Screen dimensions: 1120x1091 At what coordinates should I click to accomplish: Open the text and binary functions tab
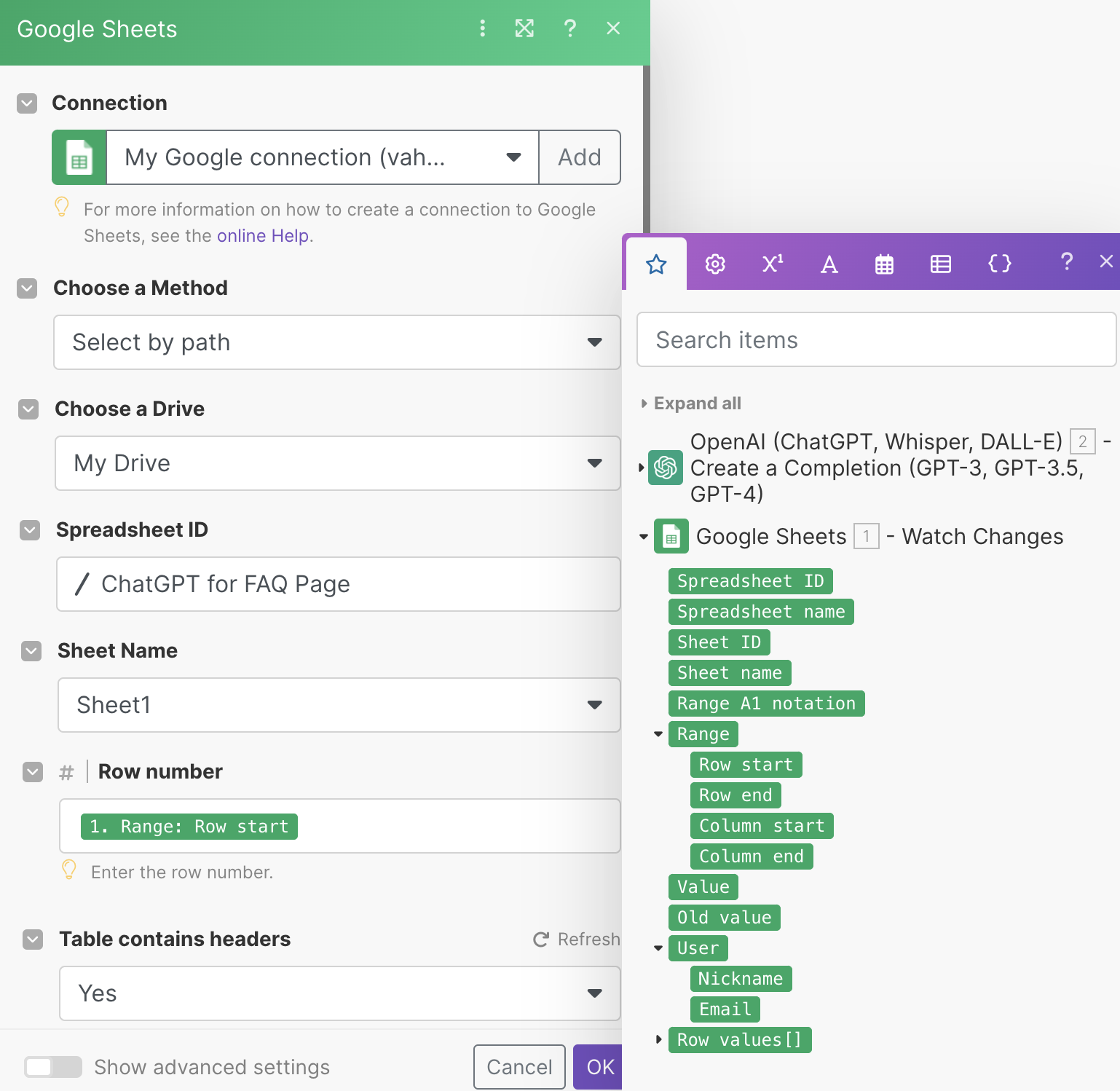pyautogui.click(x=829, y=264)
